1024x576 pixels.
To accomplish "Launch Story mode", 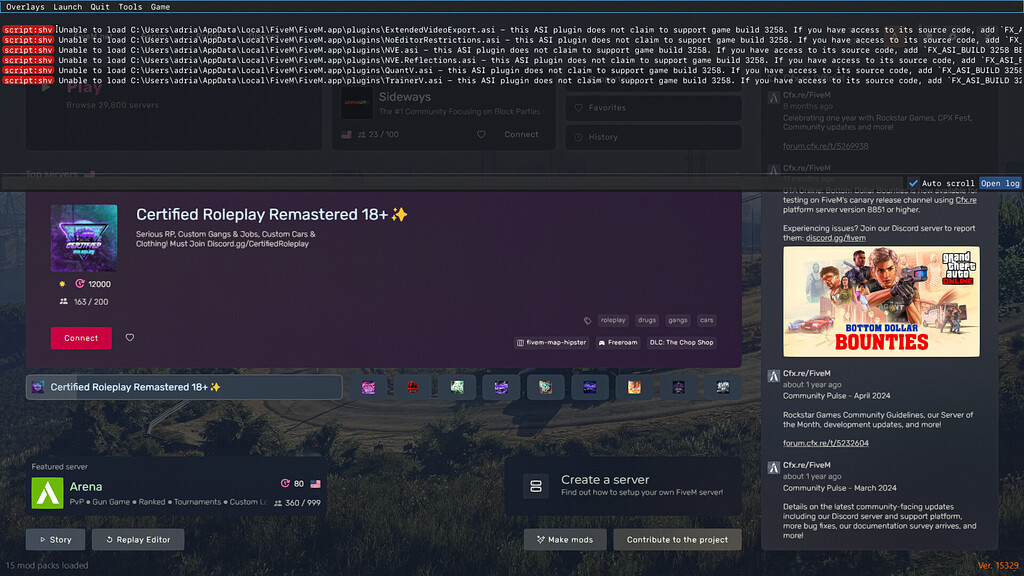I will (56, 539).
